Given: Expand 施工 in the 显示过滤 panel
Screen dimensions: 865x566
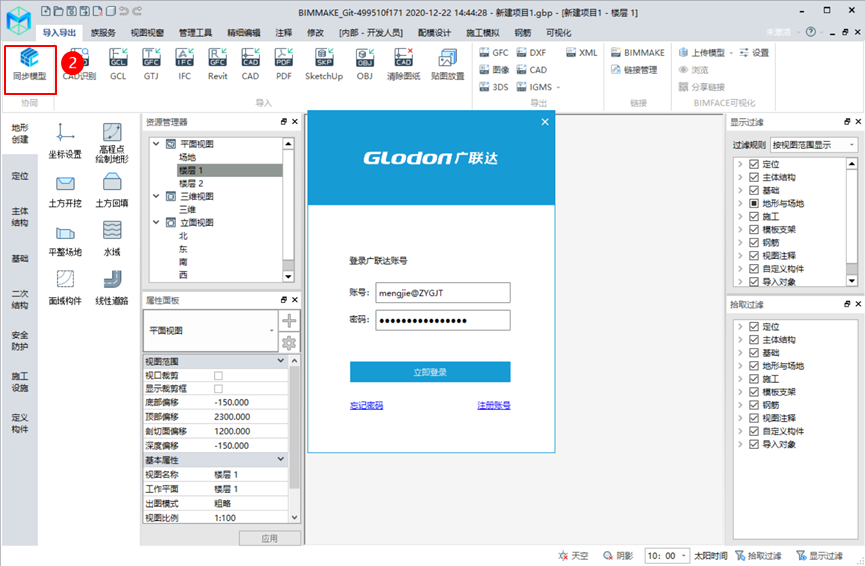Looking at the screenshot, I should [x=740, y=216].
